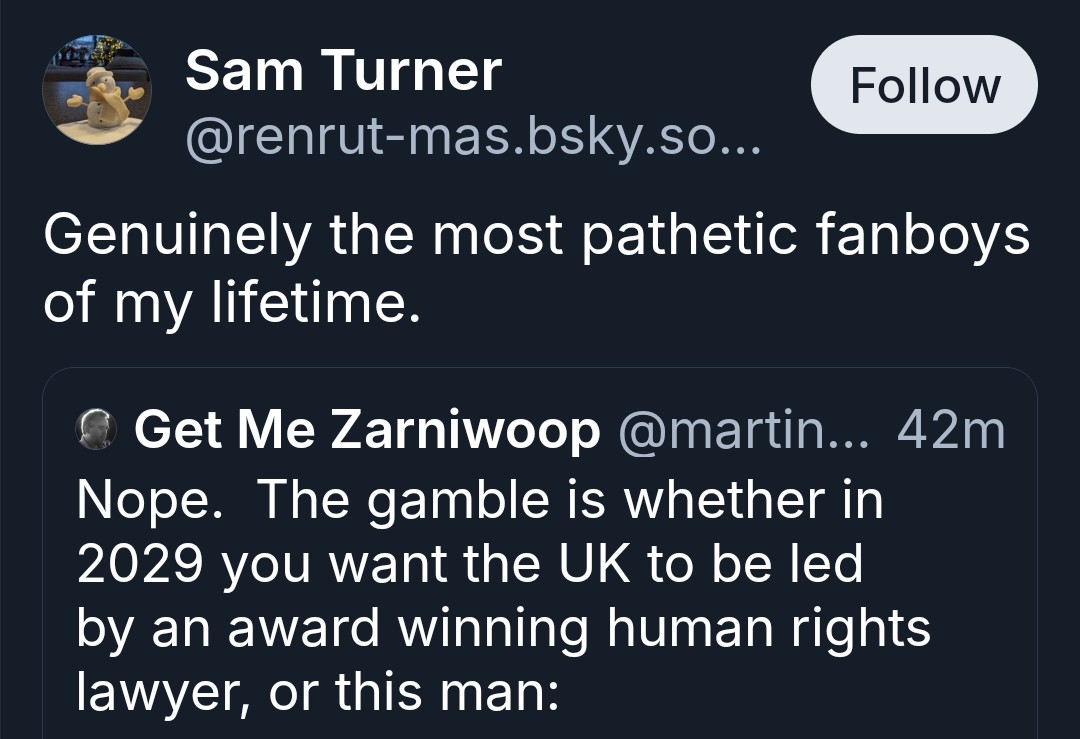Tap Get Me Zarniwoop's small avatar
1080x739 pixels.
tap(96, 430)
